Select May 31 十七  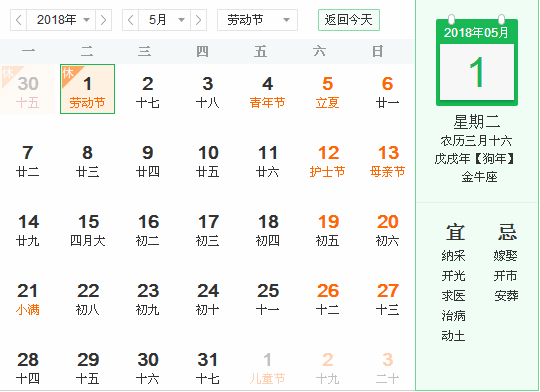click(x=207, y=368)
